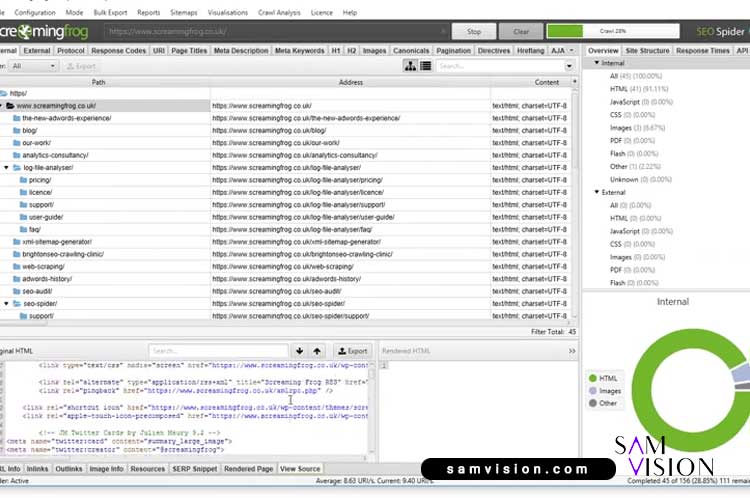The image size is (750, 500).
Task: Sort by the Path column header
Action: click(98, 82)
